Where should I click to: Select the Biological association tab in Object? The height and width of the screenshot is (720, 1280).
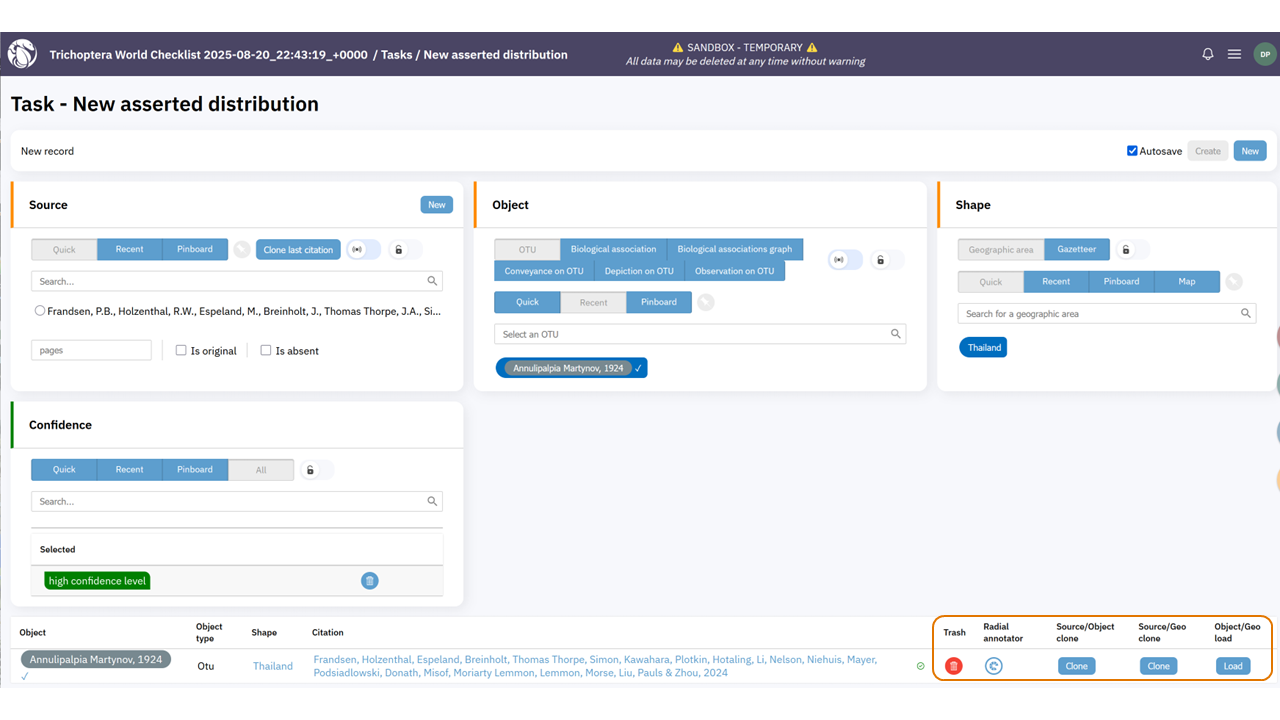pyautogui.click(x=613, y=249)
